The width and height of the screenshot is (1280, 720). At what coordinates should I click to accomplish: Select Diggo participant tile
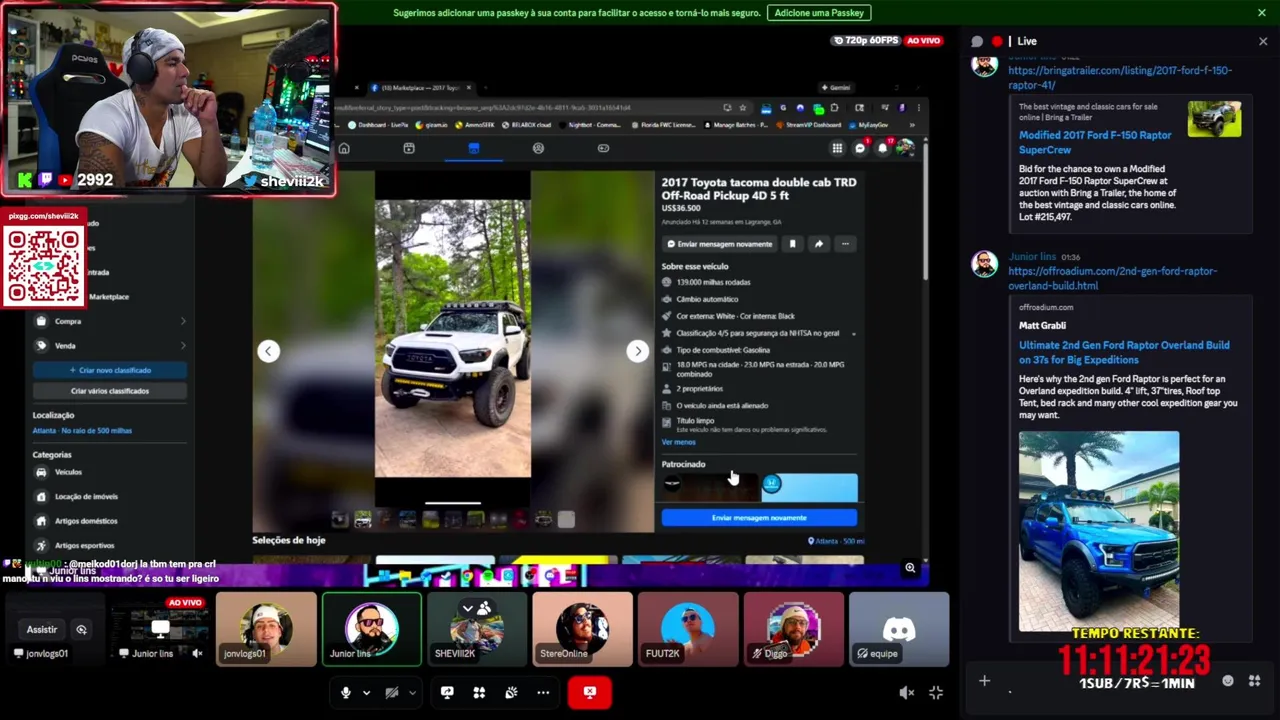(794, 629)
